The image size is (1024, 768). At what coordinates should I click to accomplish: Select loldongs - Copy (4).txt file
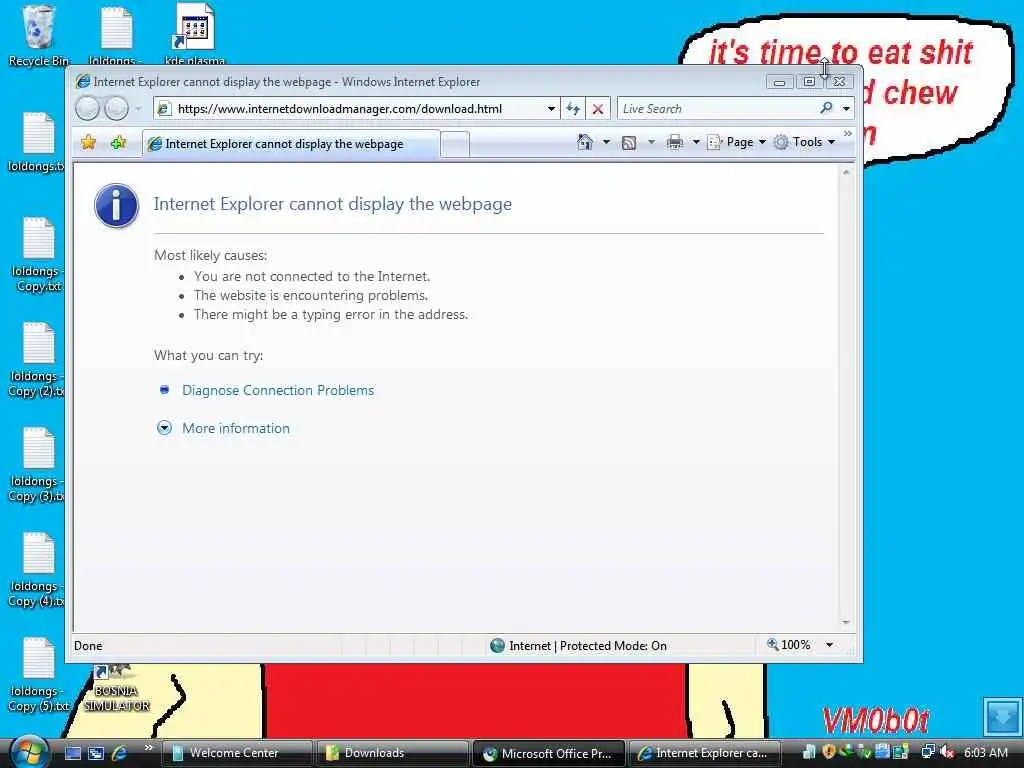click(37, 569)
